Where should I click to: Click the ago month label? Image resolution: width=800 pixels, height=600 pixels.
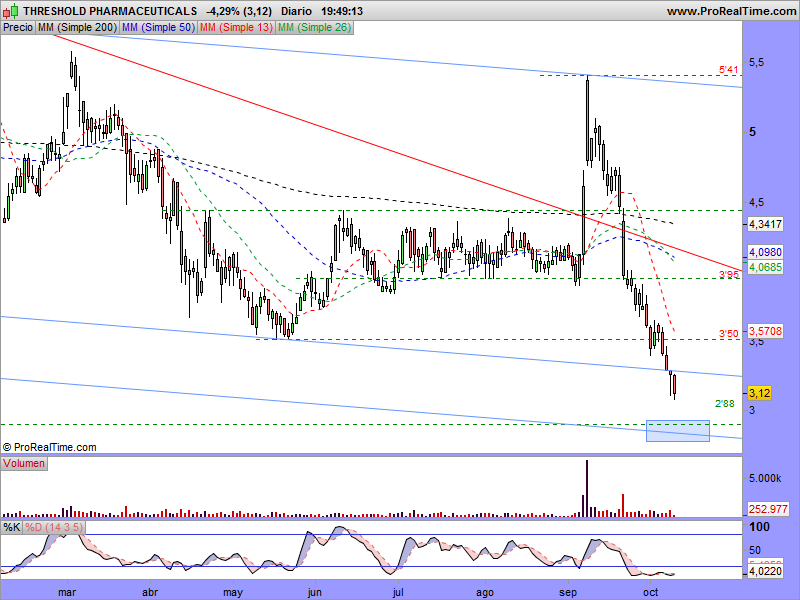pyautogui.click(x=484, y=592)
